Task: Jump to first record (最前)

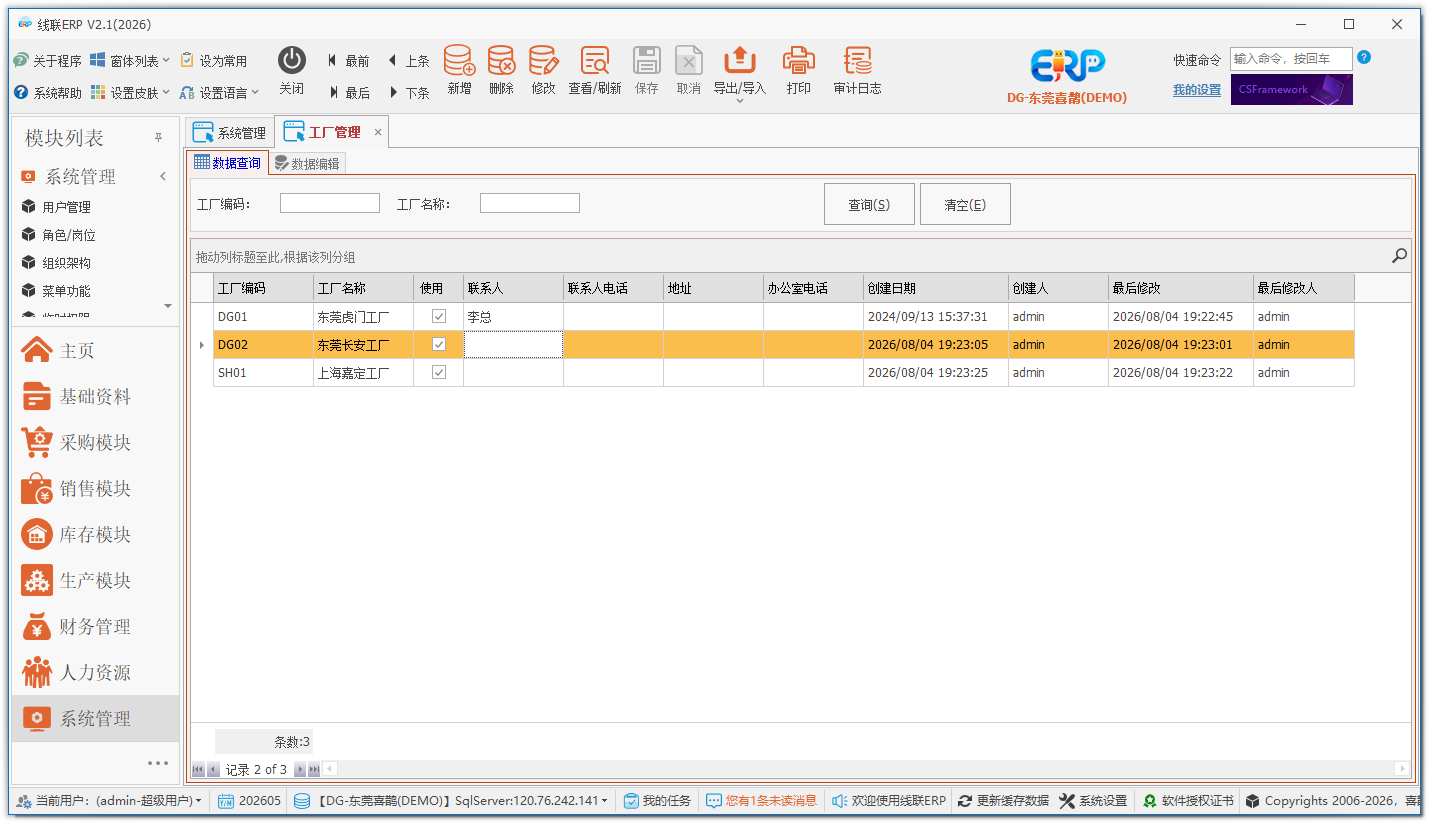Action: (348, 61)
